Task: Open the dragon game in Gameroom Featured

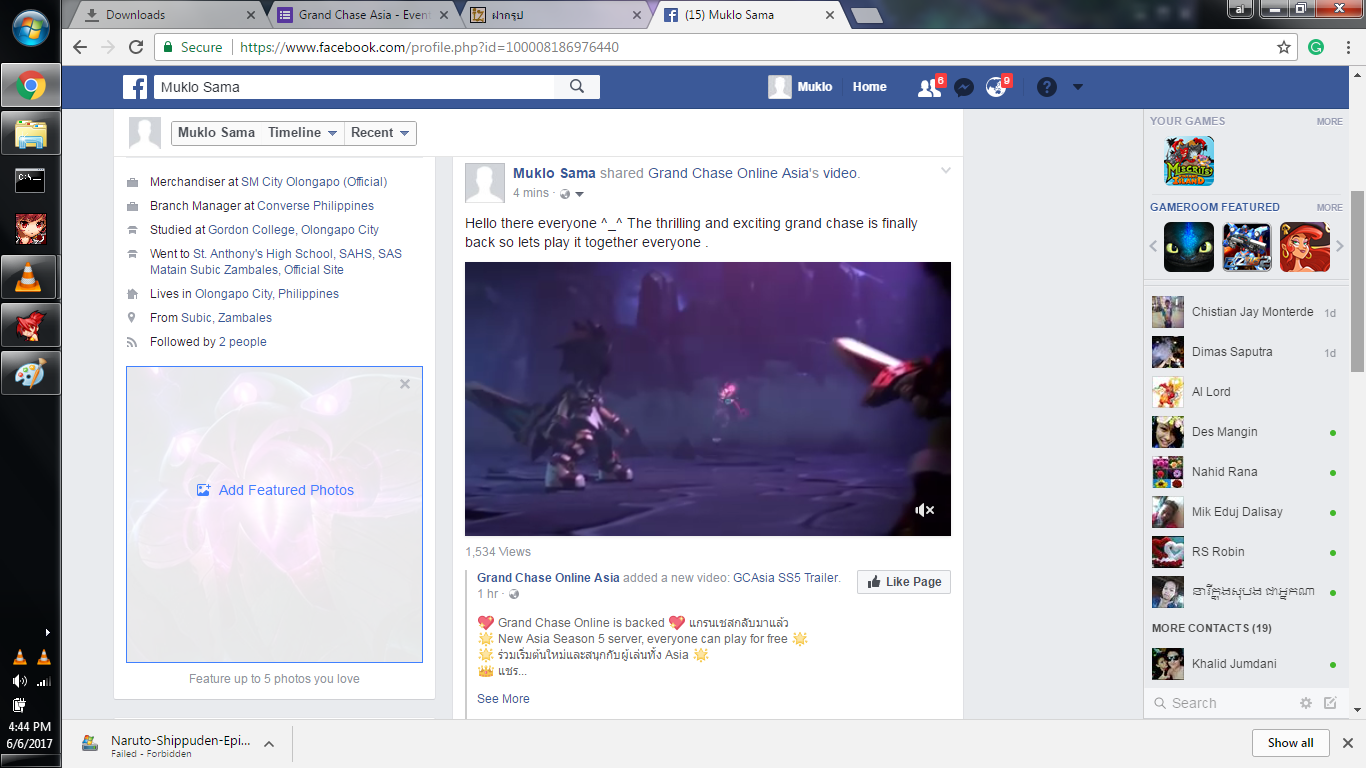Action: (x=1189, y=247)
